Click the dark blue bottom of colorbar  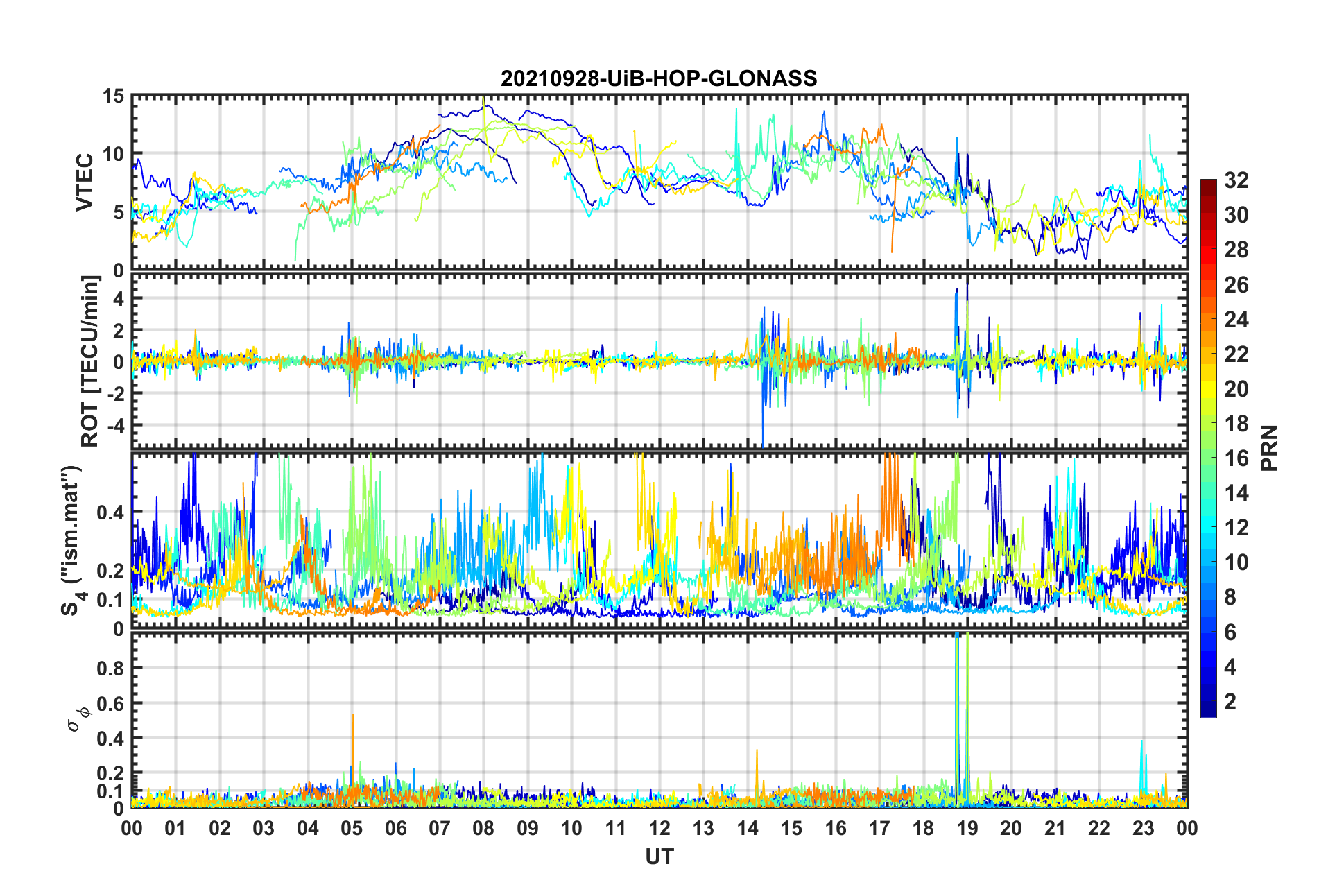[x=1209, y=710]
